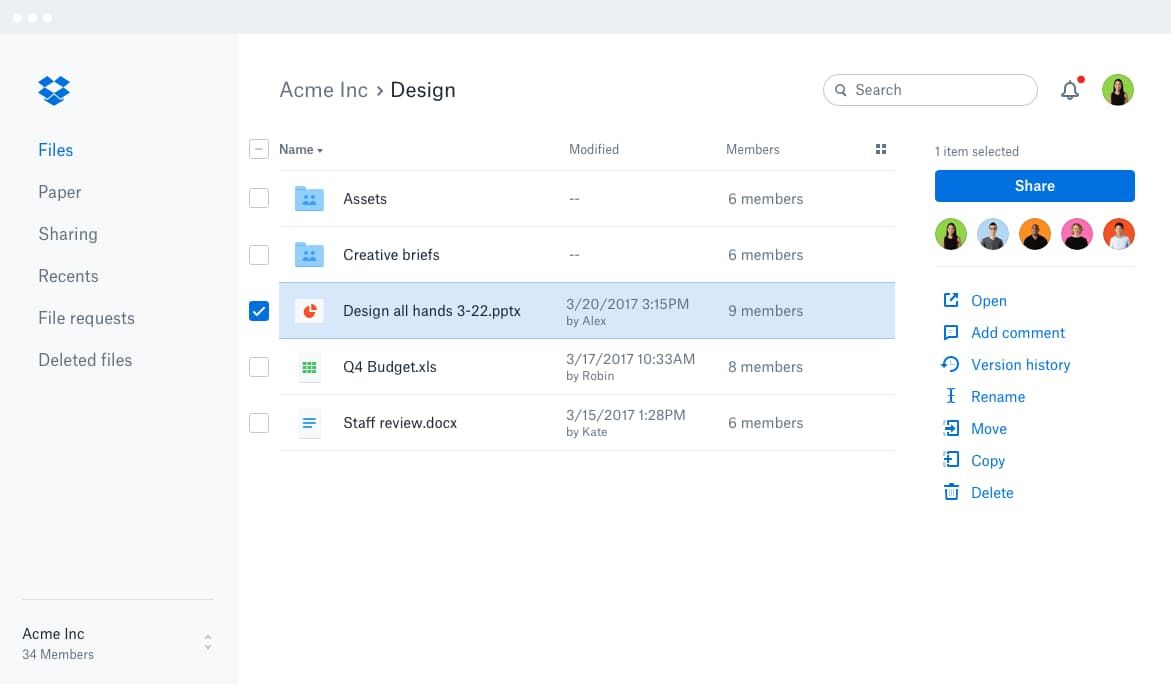Screen dimensions: 1171x684
Task: Click the Move icon in the actions panel
Action: tap(949, 428)
